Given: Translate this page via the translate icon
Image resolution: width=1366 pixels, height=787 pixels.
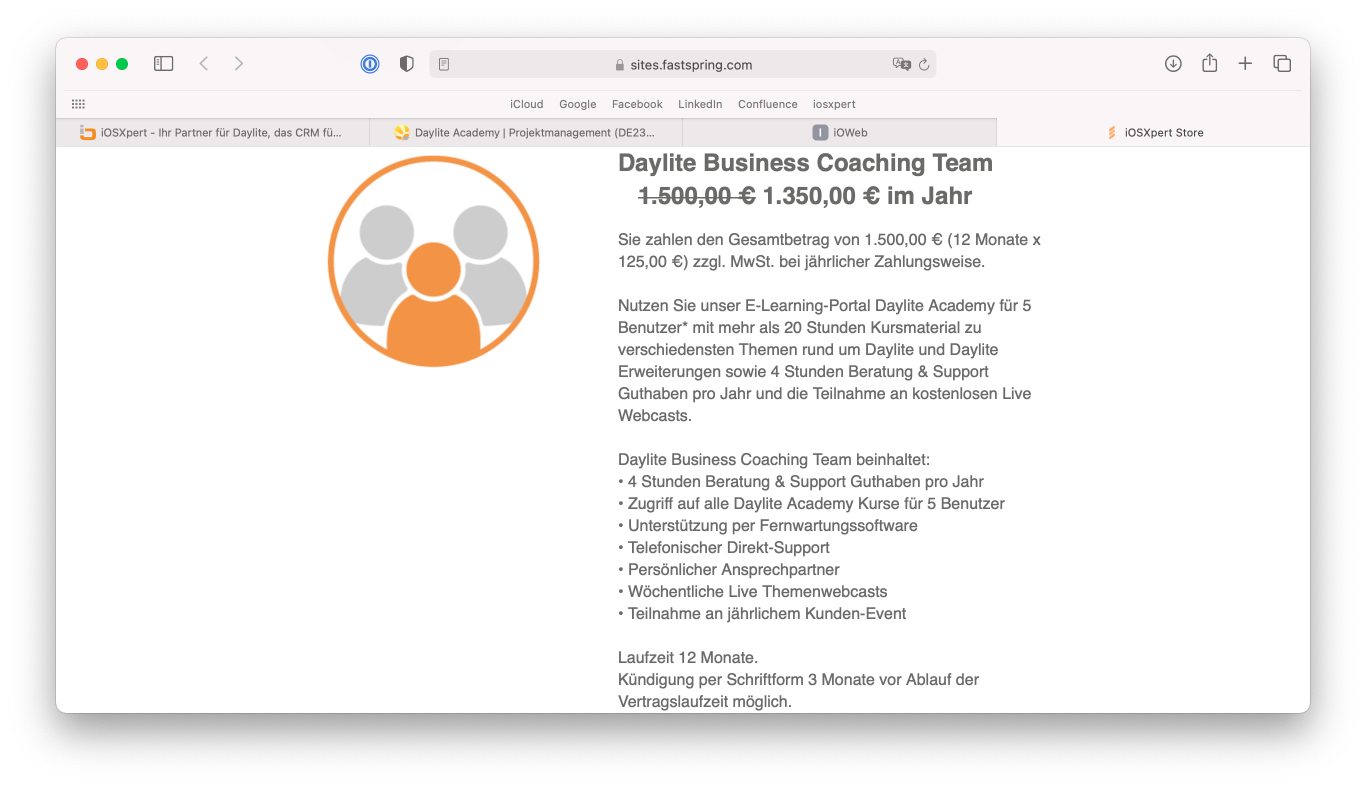Looking at the screenshot, I should coord(901,64).
